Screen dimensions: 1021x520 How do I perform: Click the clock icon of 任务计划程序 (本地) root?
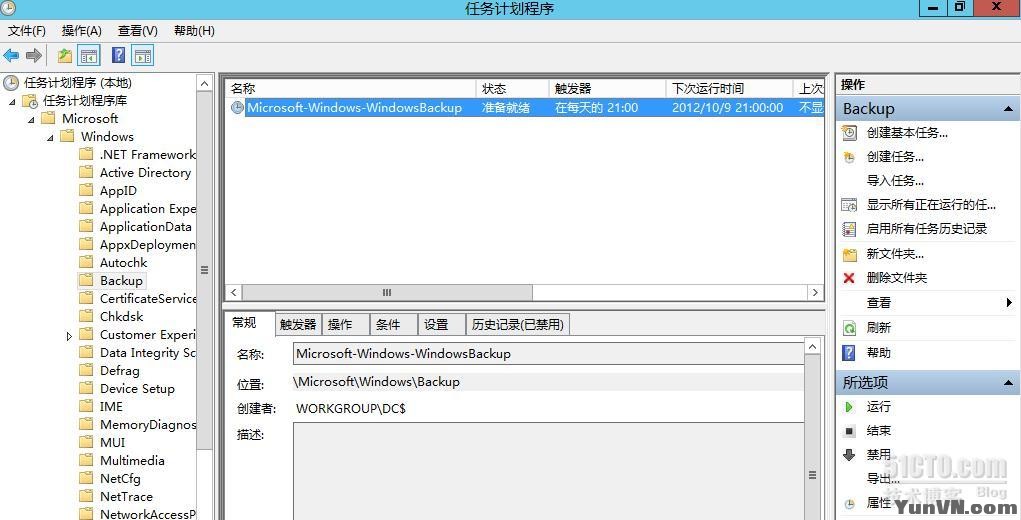11,83
